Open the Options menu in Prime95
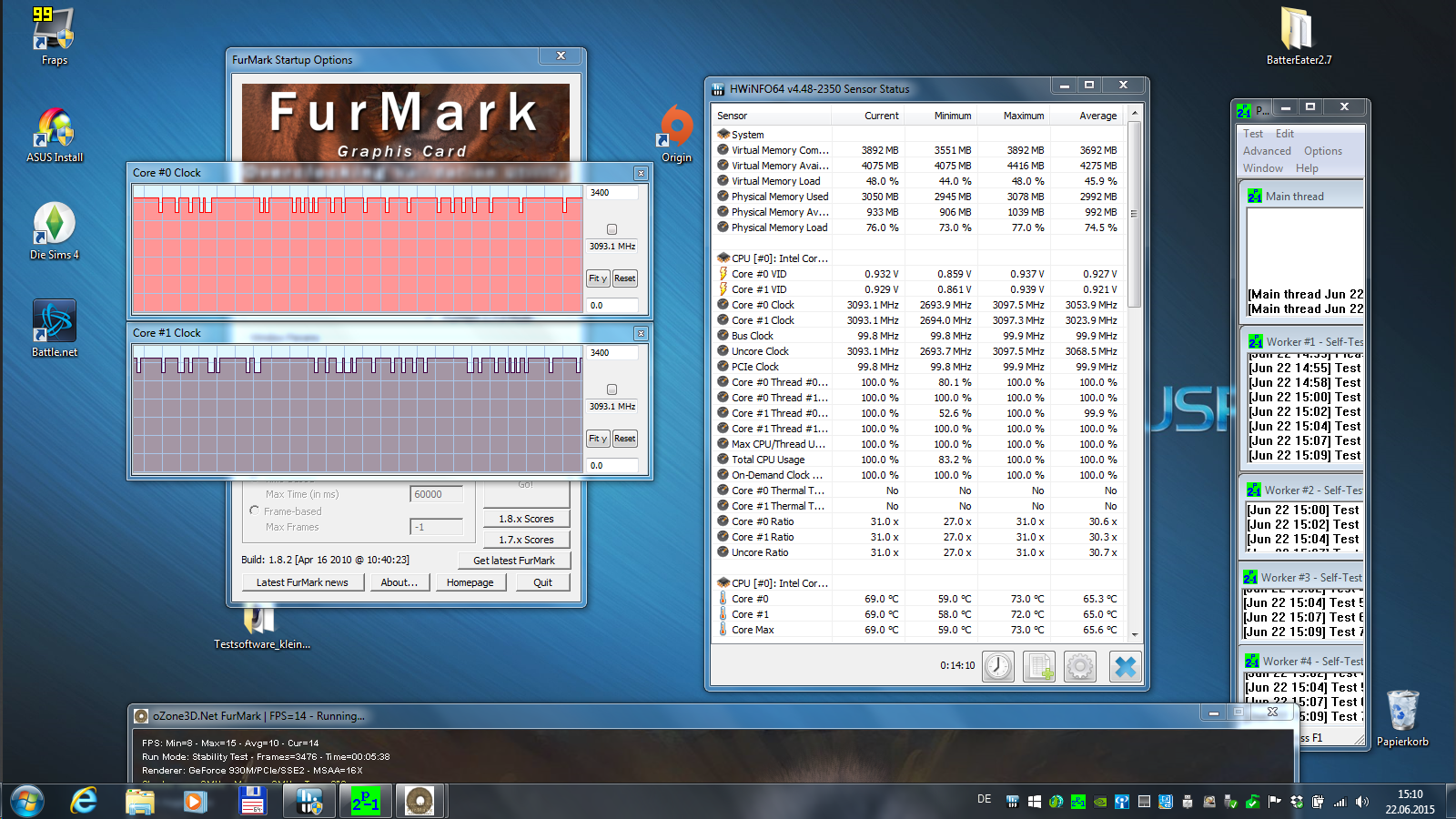The height and width of the screenshot is (819, 1456). point(1322,151)
